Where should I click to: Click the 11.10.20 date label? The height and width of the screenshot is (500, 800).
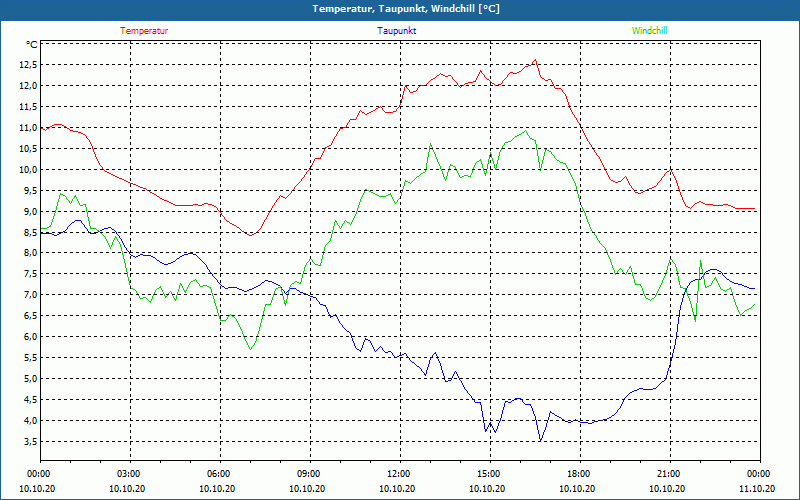(757, 488)
